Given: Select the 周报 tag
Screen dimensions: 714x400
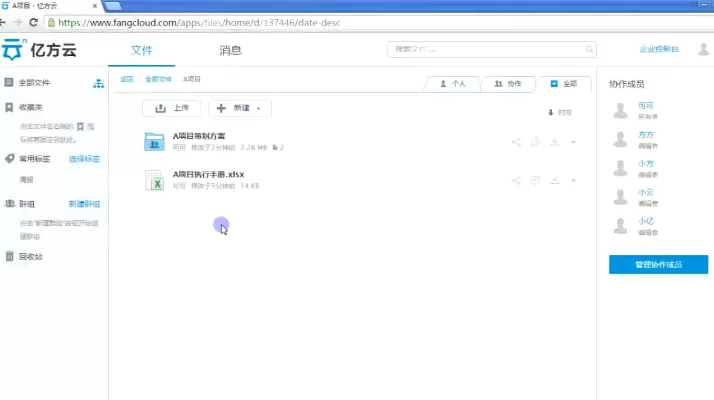Looking at the screenshot, I should [x=26, y=179].
